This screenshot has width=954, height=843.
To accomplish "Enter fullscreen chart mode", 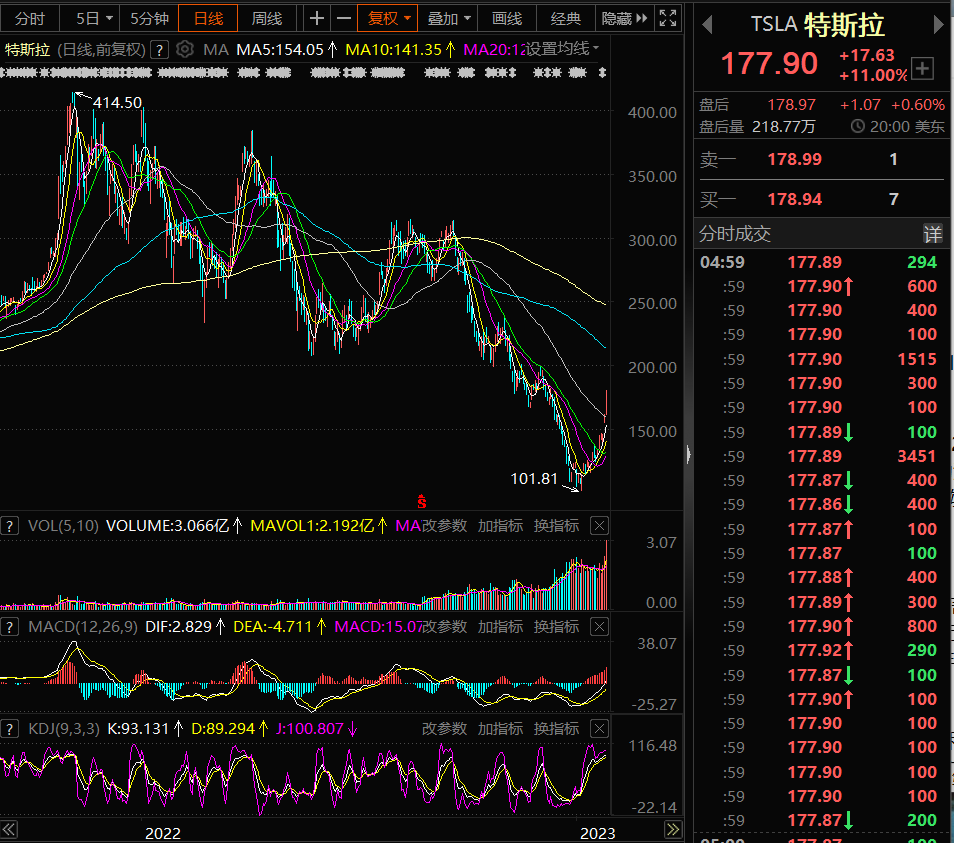I will [667, 18].
